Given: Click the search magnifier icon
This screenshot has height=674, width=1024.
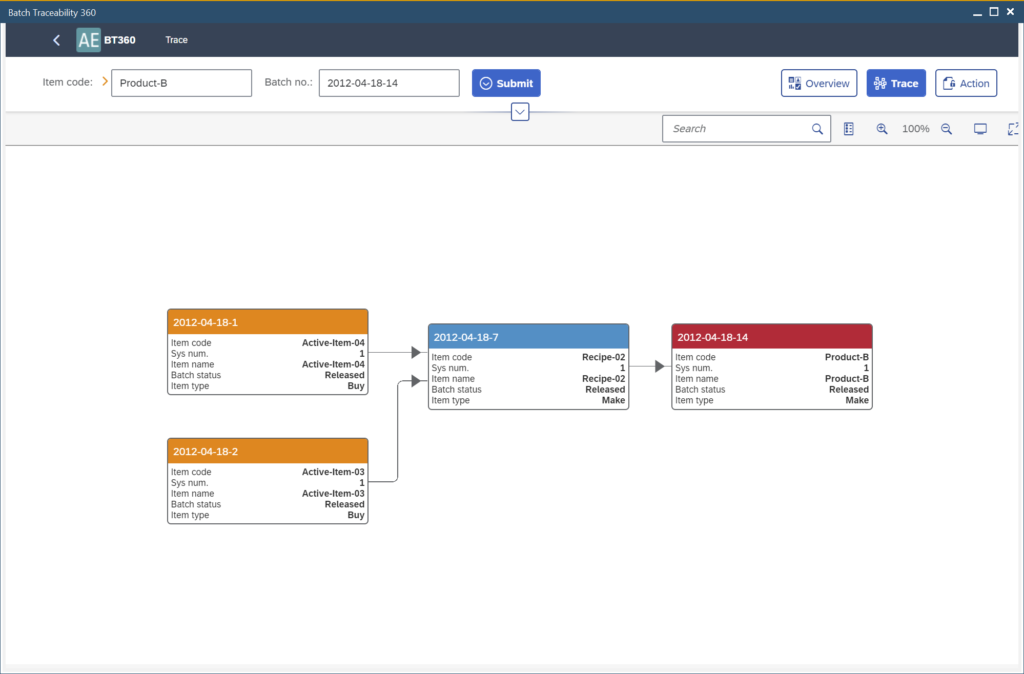Looking at the screenshot, I should pos(817,129).
